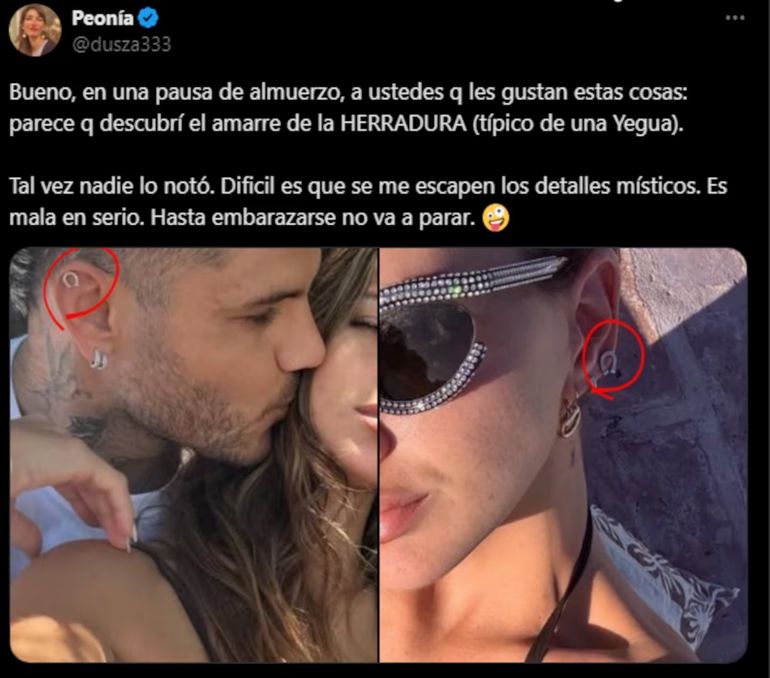Click the phrase 'típico de una Yegua' in tweet
The height and width of the screenshot is (678, 770).
coord(576,124)
